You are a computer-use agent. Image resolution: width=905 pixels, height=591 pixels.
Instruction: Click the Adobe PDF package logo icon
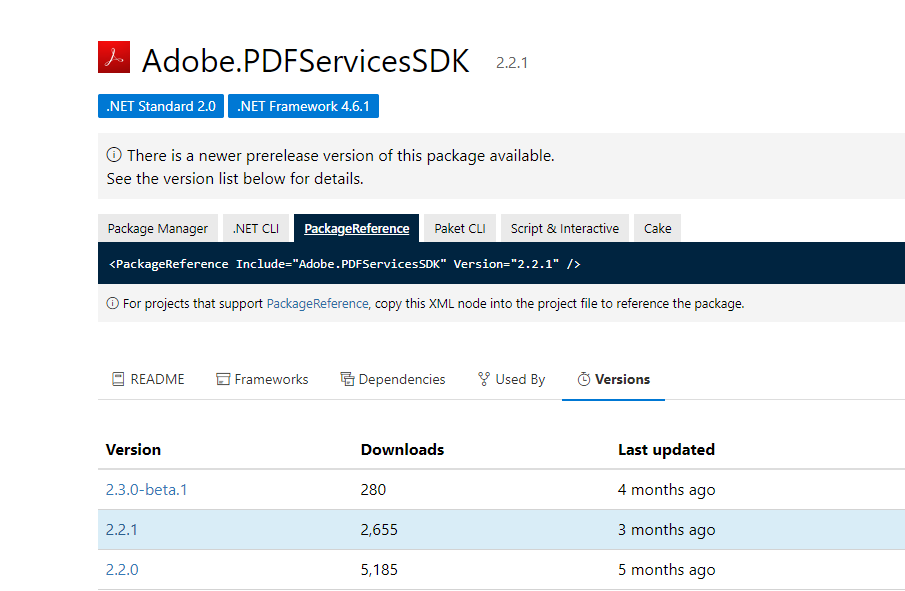tap(114, 58)
